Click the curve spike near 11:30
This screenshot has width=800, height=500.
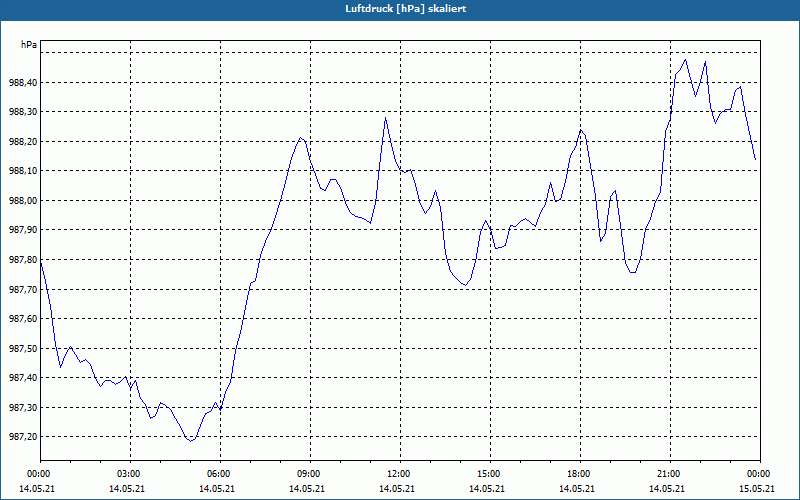click(385, 118)
